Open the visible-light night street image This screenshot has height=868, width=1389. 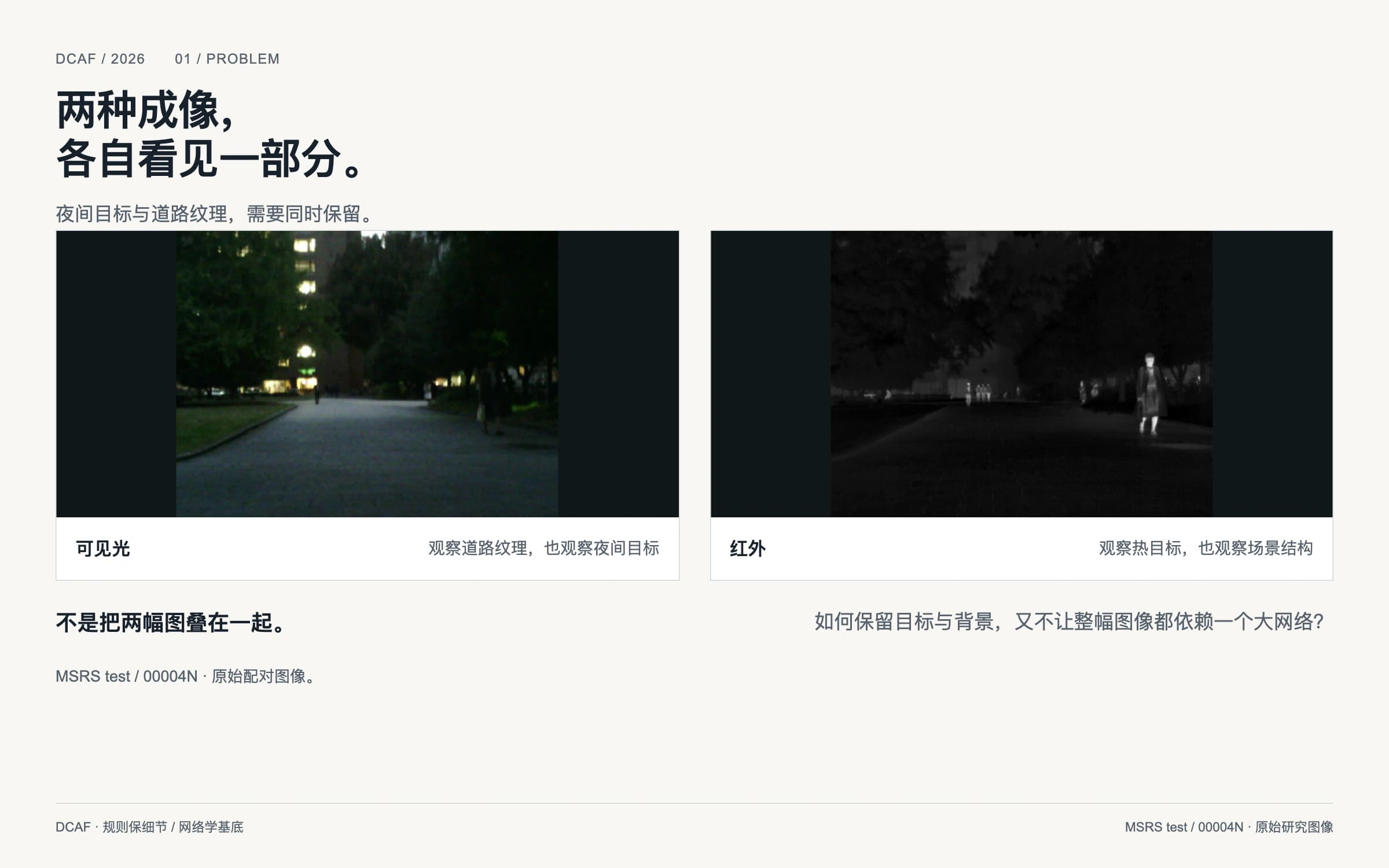point(368,374)
